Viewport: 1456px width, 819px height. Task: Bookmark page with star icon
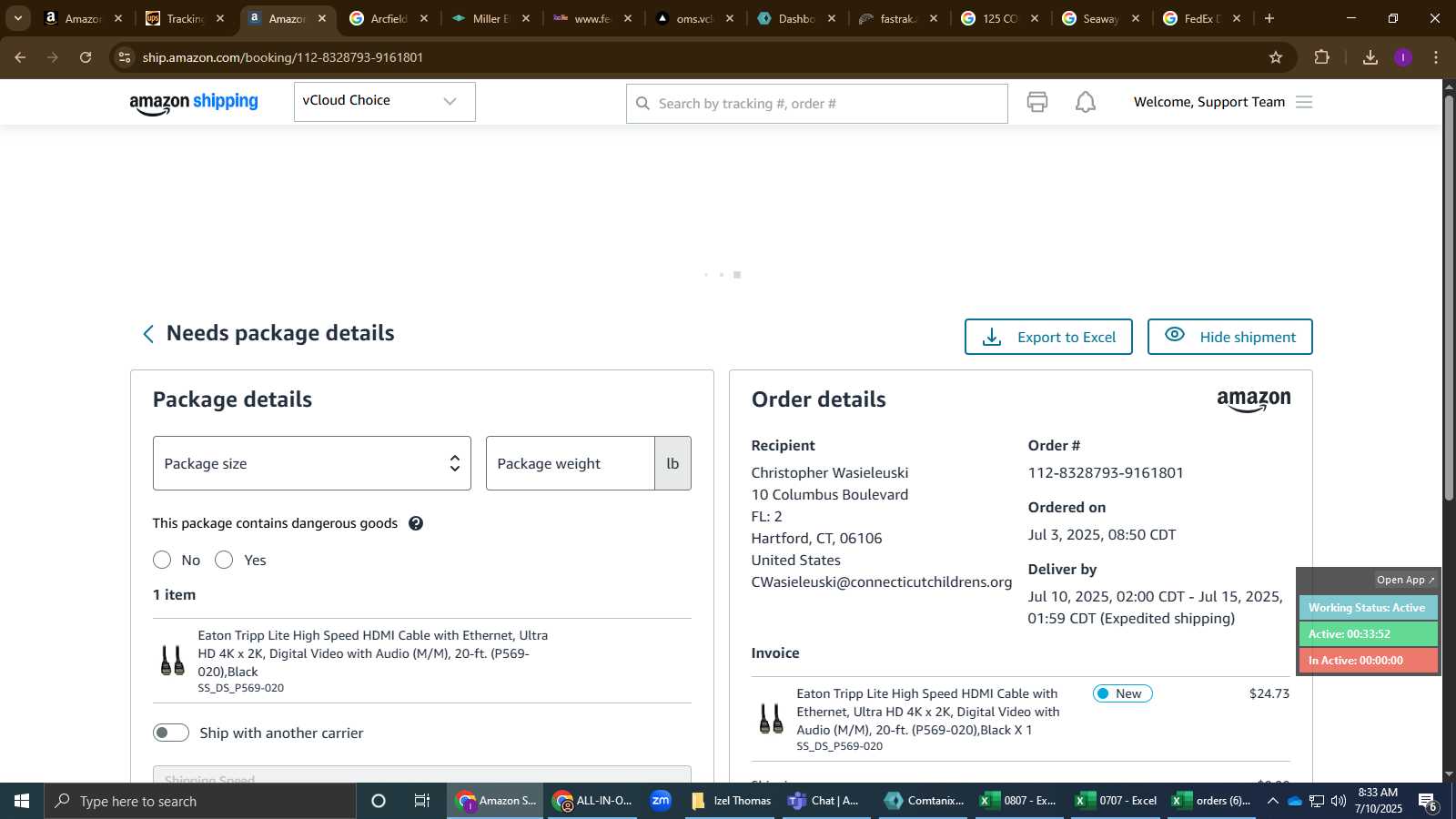1276,57
